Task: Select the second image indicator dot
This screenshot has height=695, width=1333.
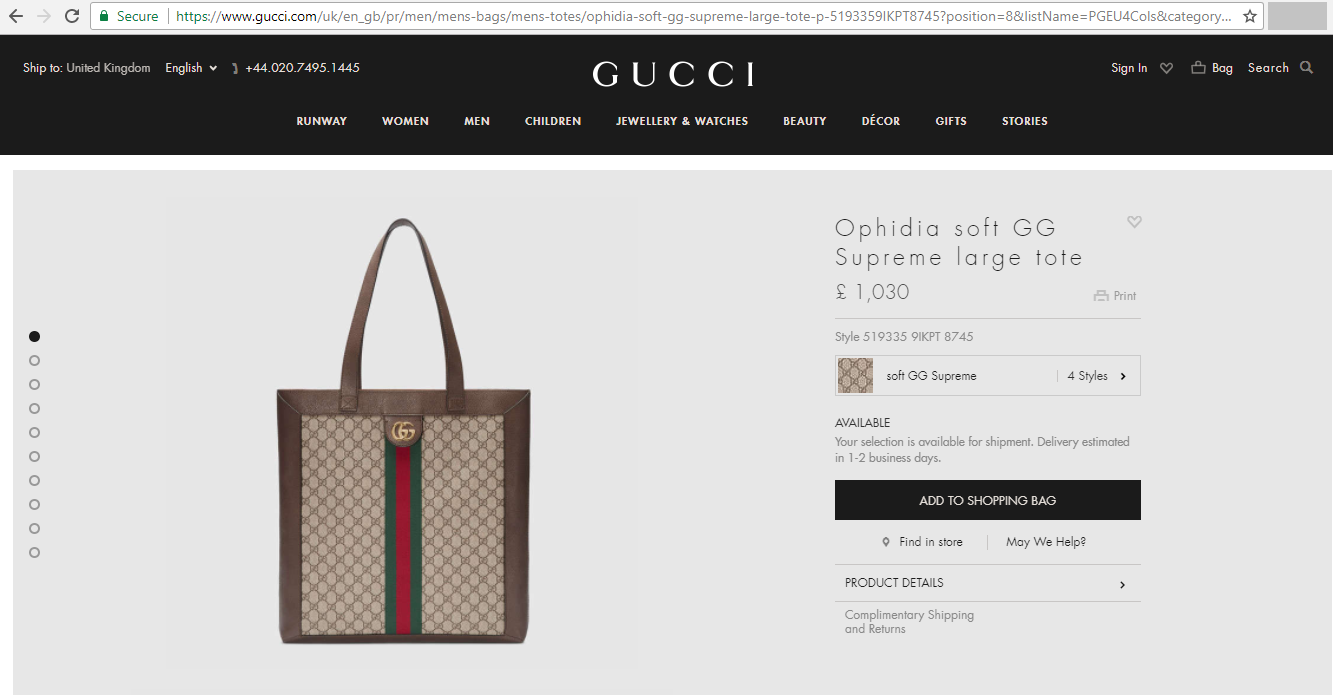Action: pos(34,360)
